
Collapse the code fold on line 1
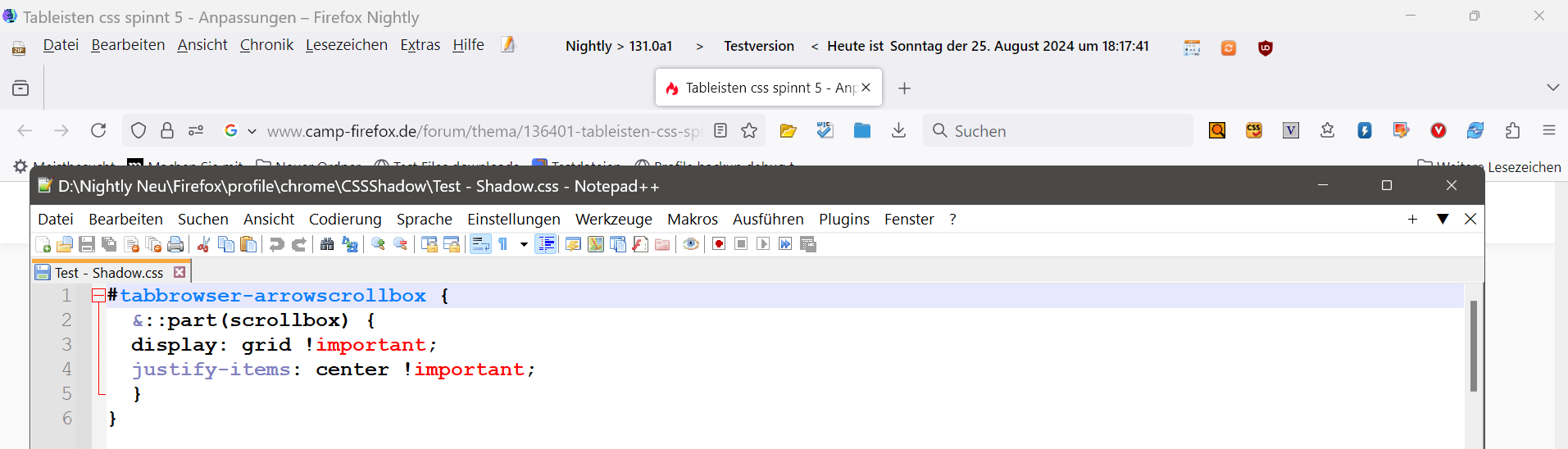98,296
